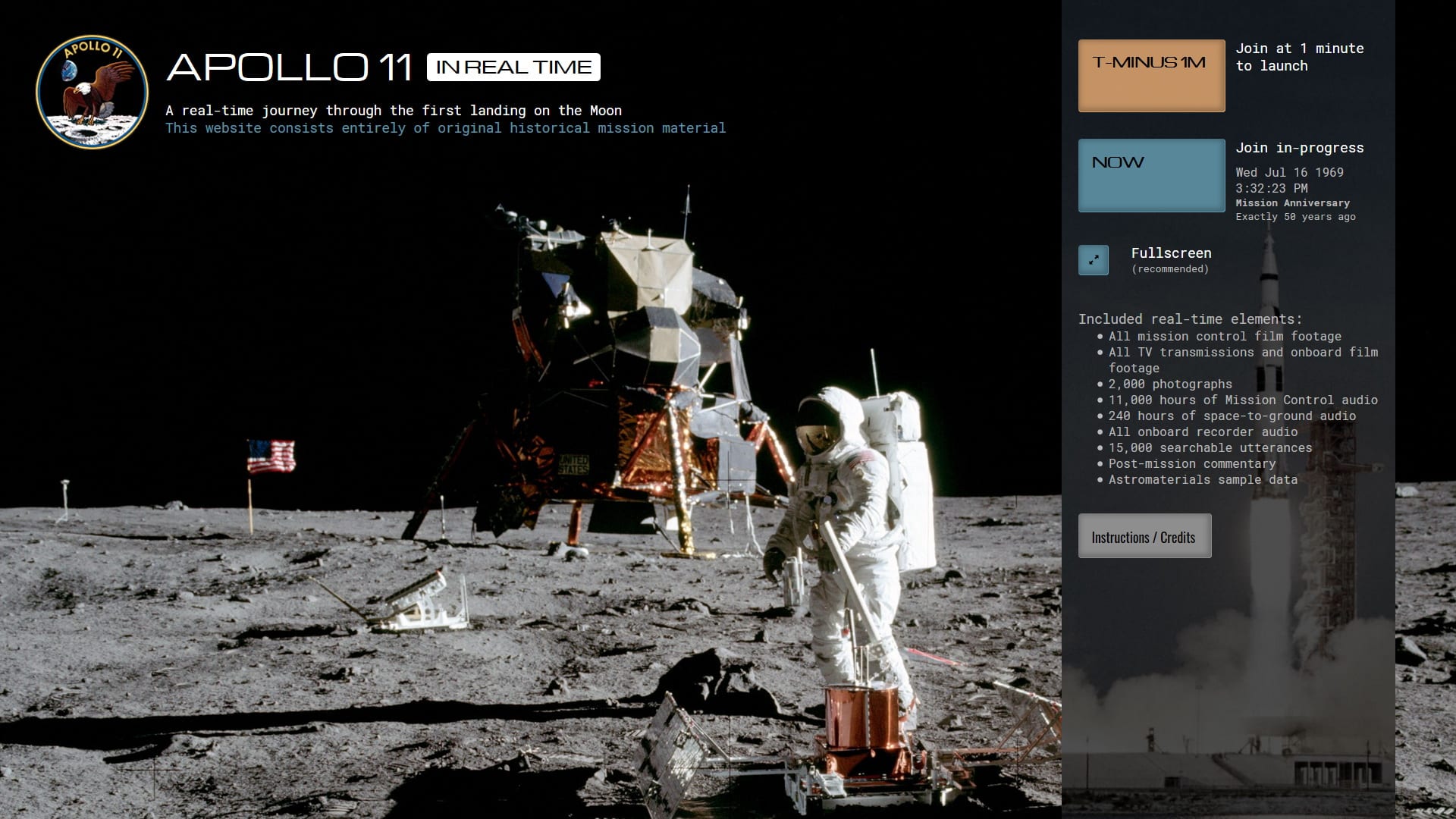Screen dimensions: 1456x819
Task: Click 'Astromaterials sample data' list item
Action: [x=1202, y=479]
